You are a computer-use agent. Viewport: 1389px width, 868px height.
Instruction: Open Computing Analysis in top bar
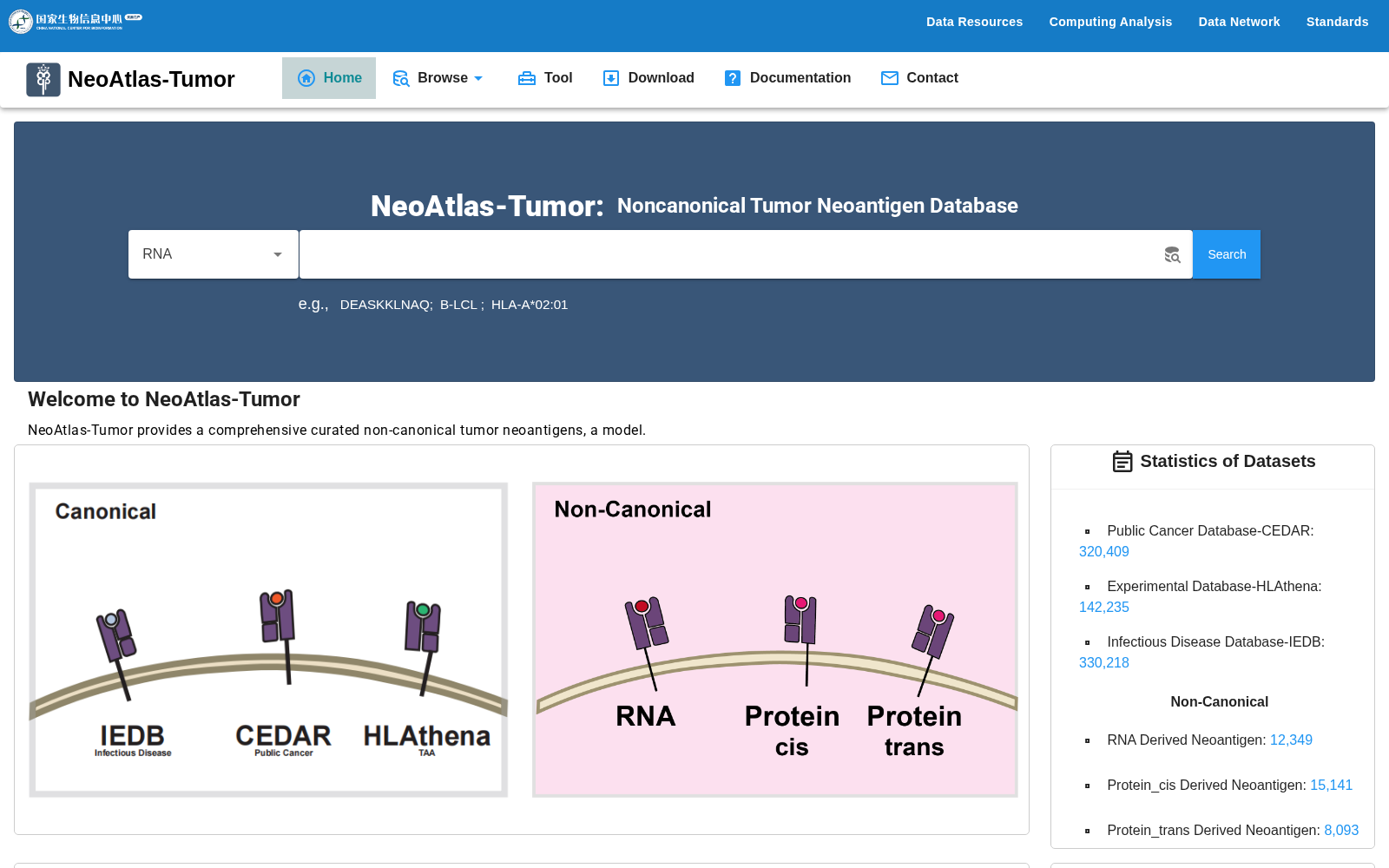click(x=1110, y=22)
